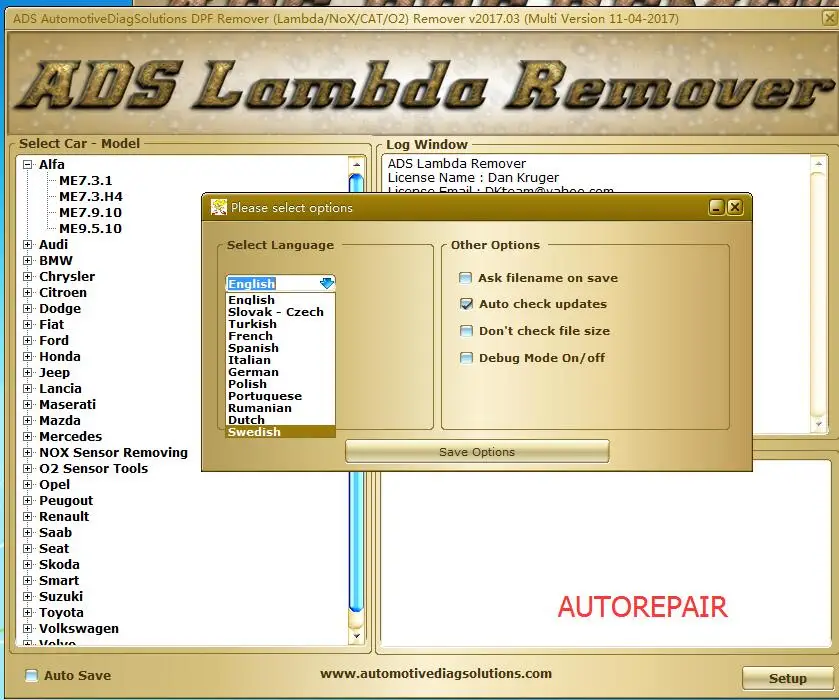839x700 pixels.
Task: Select the Smart tree item
Action: click(x=59, y=581)
